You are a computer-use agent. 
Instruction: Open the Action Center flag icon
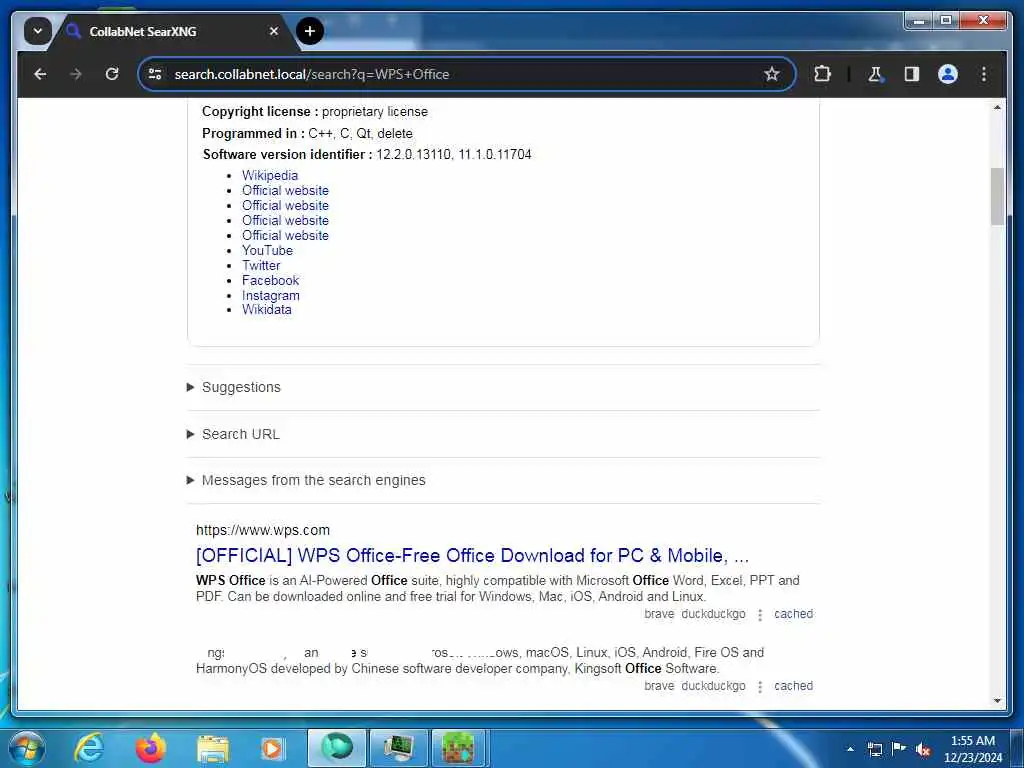[899, 749]
